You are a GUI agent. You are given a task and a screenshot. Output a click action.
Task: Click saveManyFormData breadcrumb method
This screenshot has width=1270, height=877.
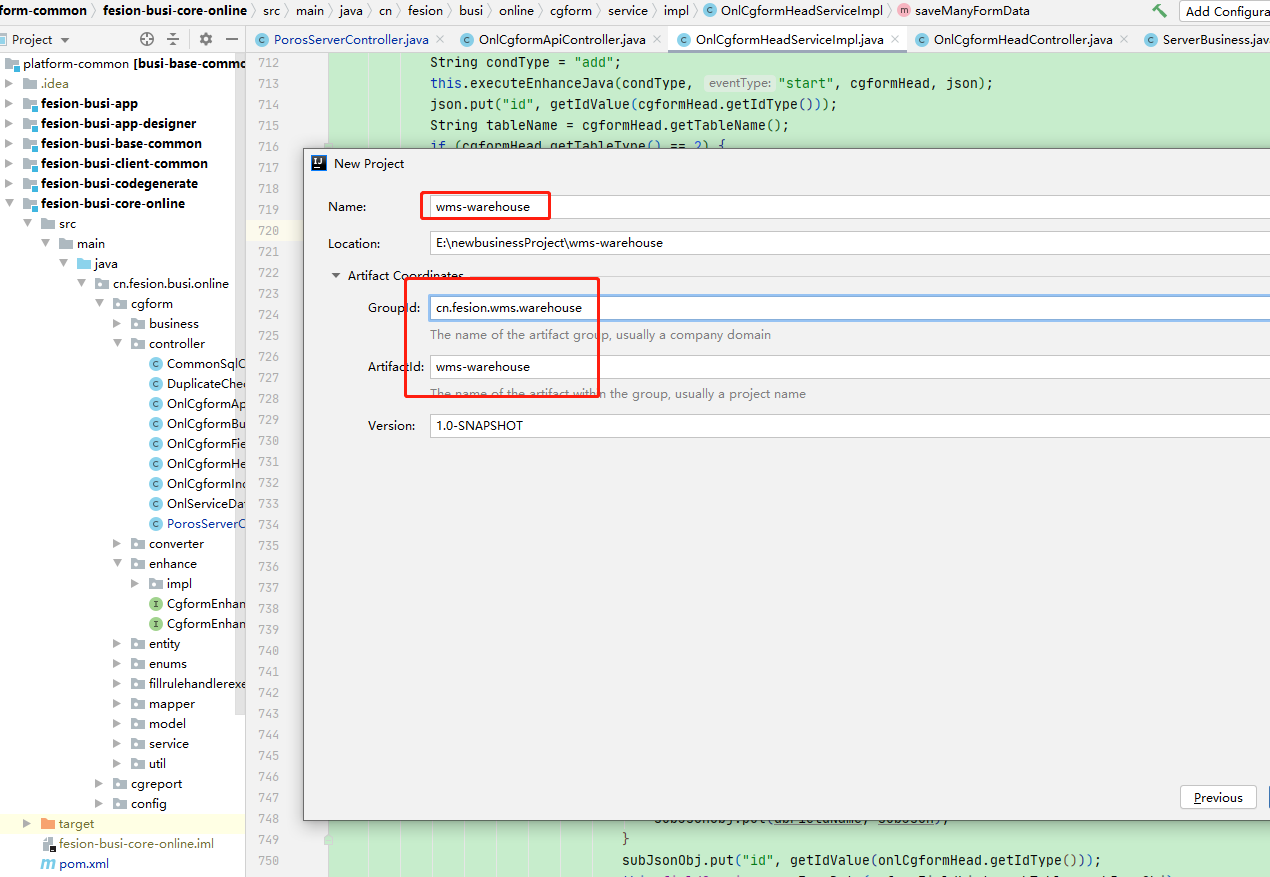[x=973, y=10]
